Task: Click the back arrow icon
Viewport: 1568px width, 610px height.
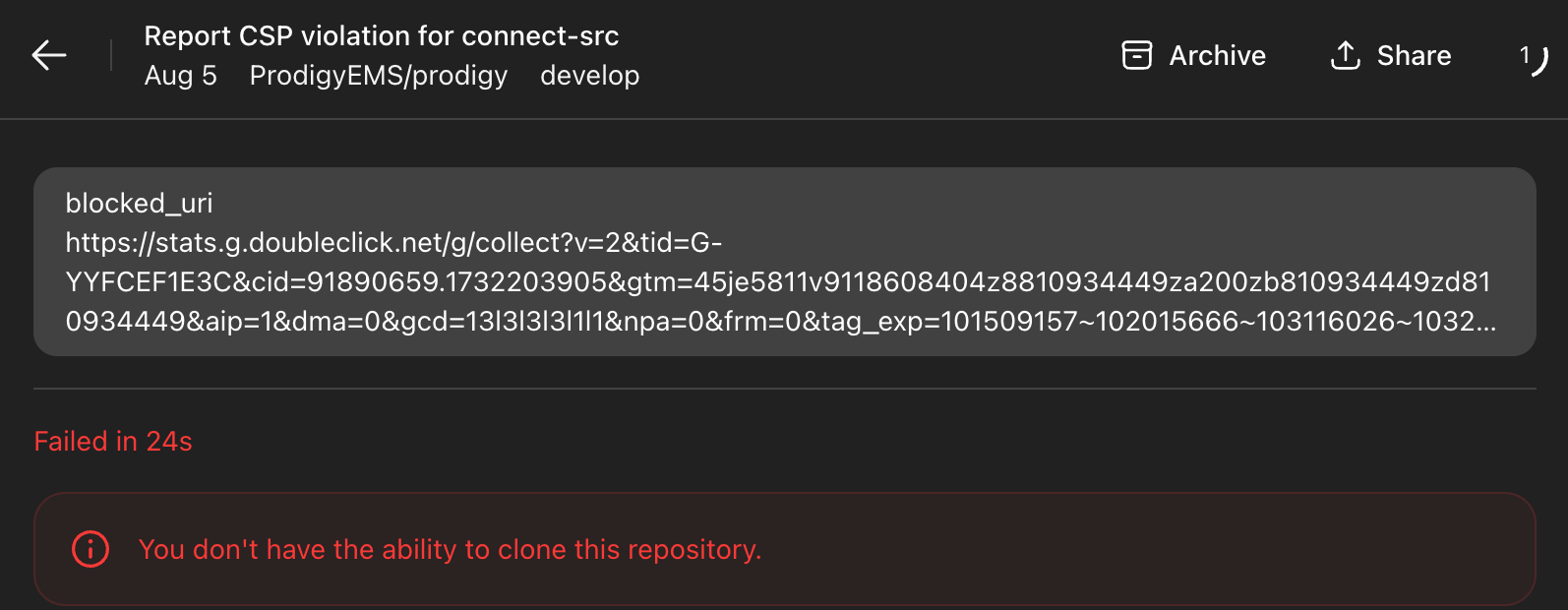Action: (x=49, y=55)
